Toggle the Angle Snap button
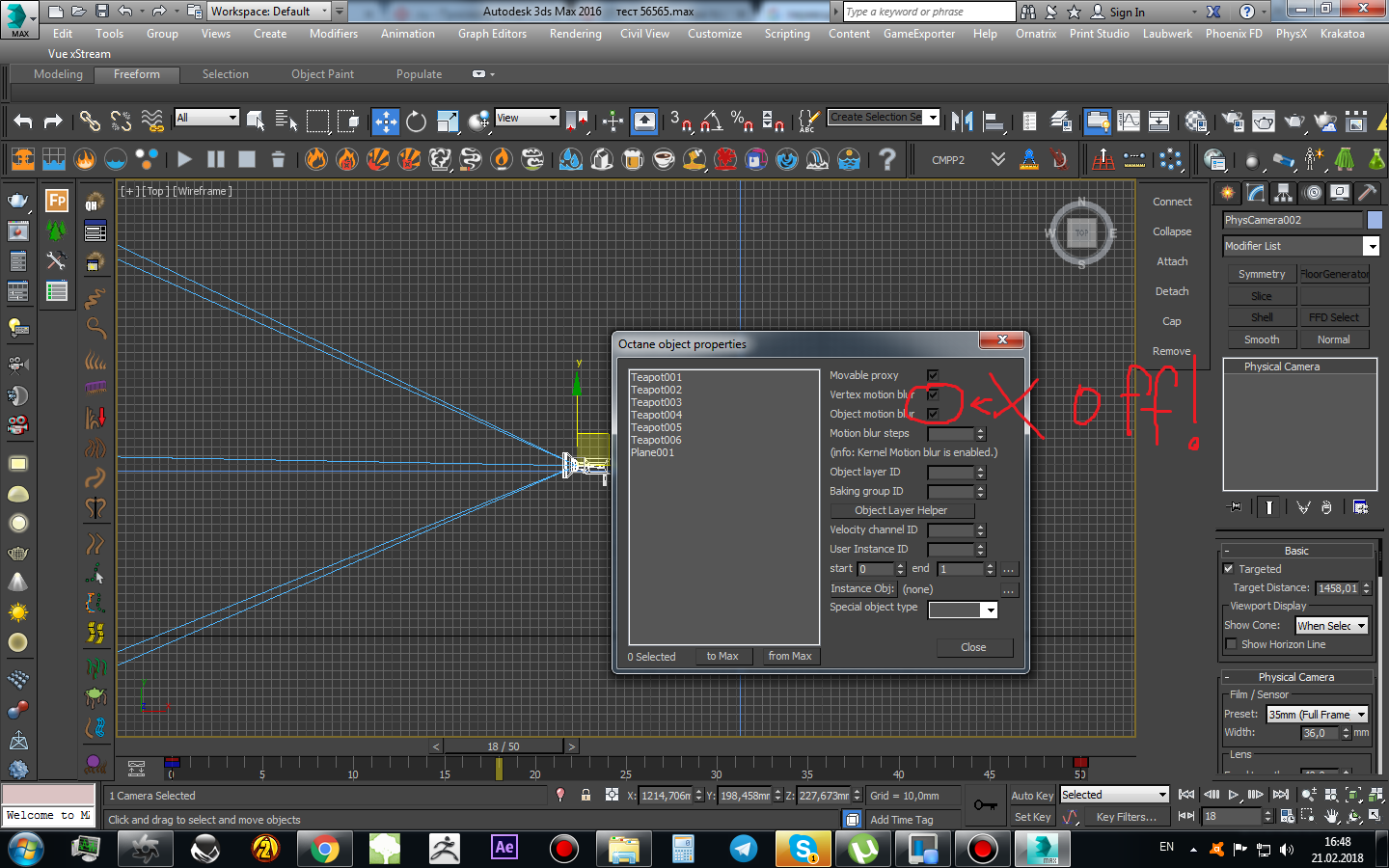1389x868 pixels. tap(711, 121)
